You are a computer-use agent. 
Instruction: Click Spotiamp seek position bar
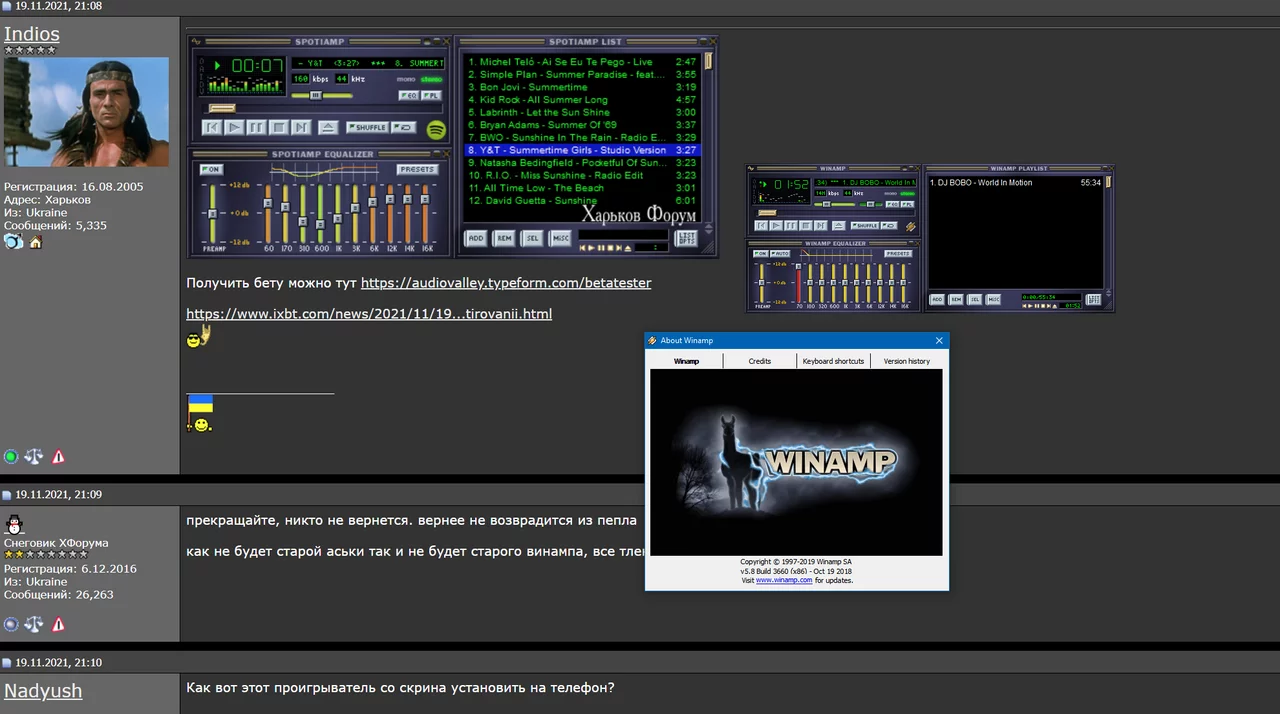coord(324,109)
